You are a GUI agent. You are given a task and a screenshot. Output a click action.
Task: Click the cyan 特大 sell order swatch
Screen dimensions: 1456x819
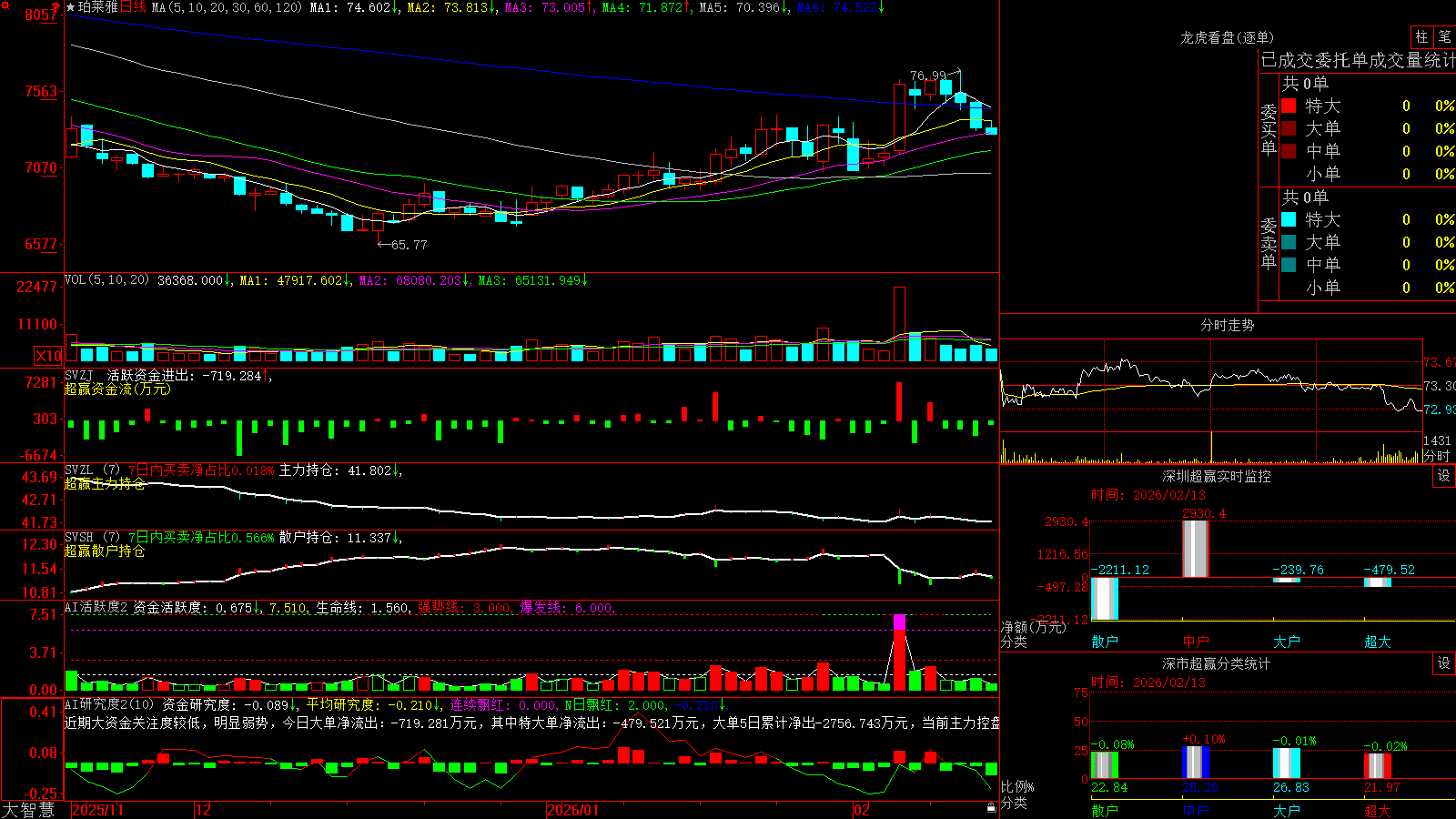(x=1289, y=219)
